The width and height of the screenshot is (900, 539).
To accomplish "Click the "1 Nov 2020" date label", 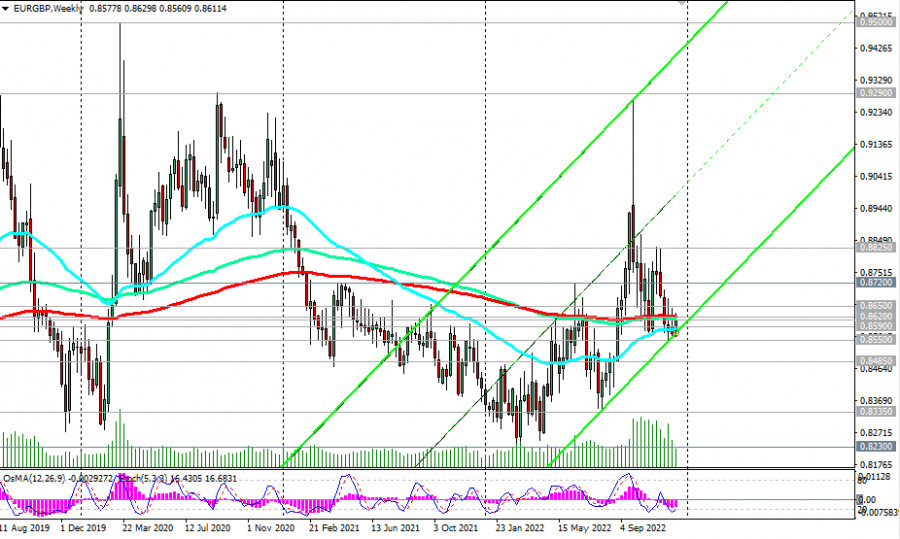I will [271, 528].
